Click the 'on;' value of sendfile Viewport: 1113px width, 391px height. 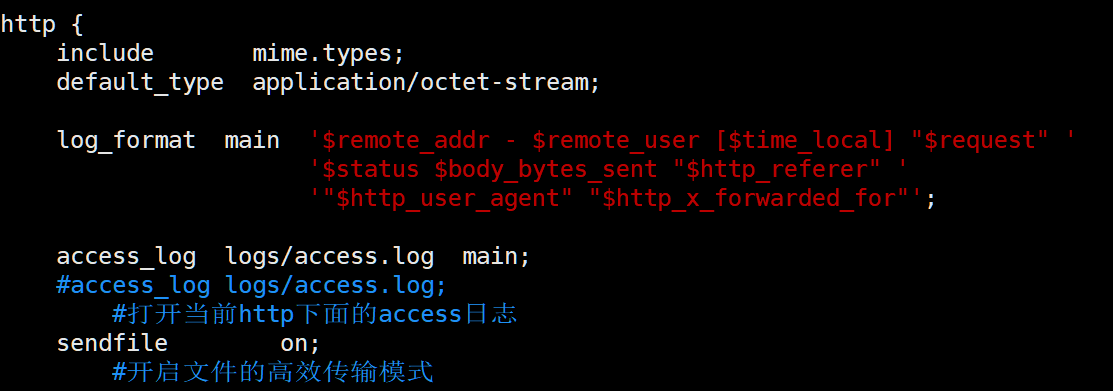[300, 344]
